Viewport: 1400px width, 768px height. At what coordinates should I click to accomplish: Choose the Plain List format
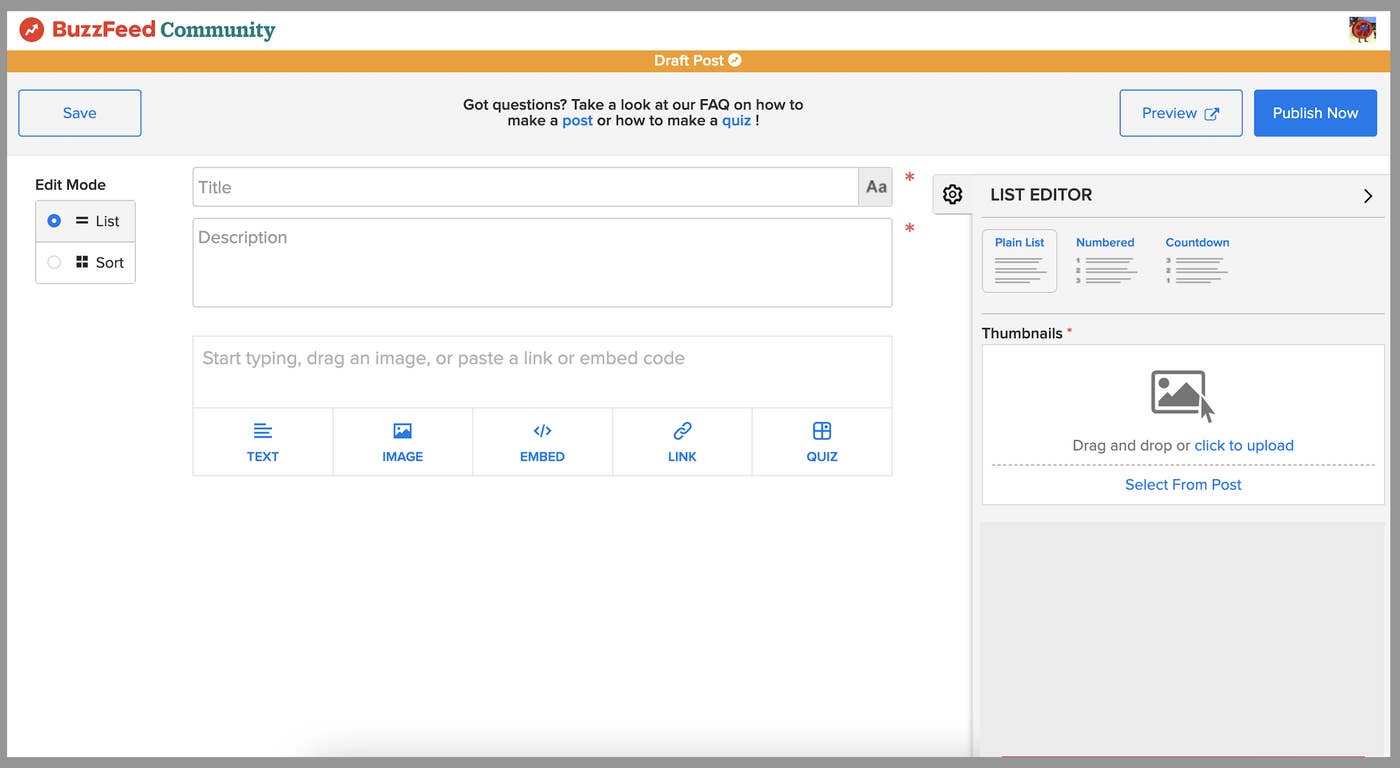pos(1019,261)
